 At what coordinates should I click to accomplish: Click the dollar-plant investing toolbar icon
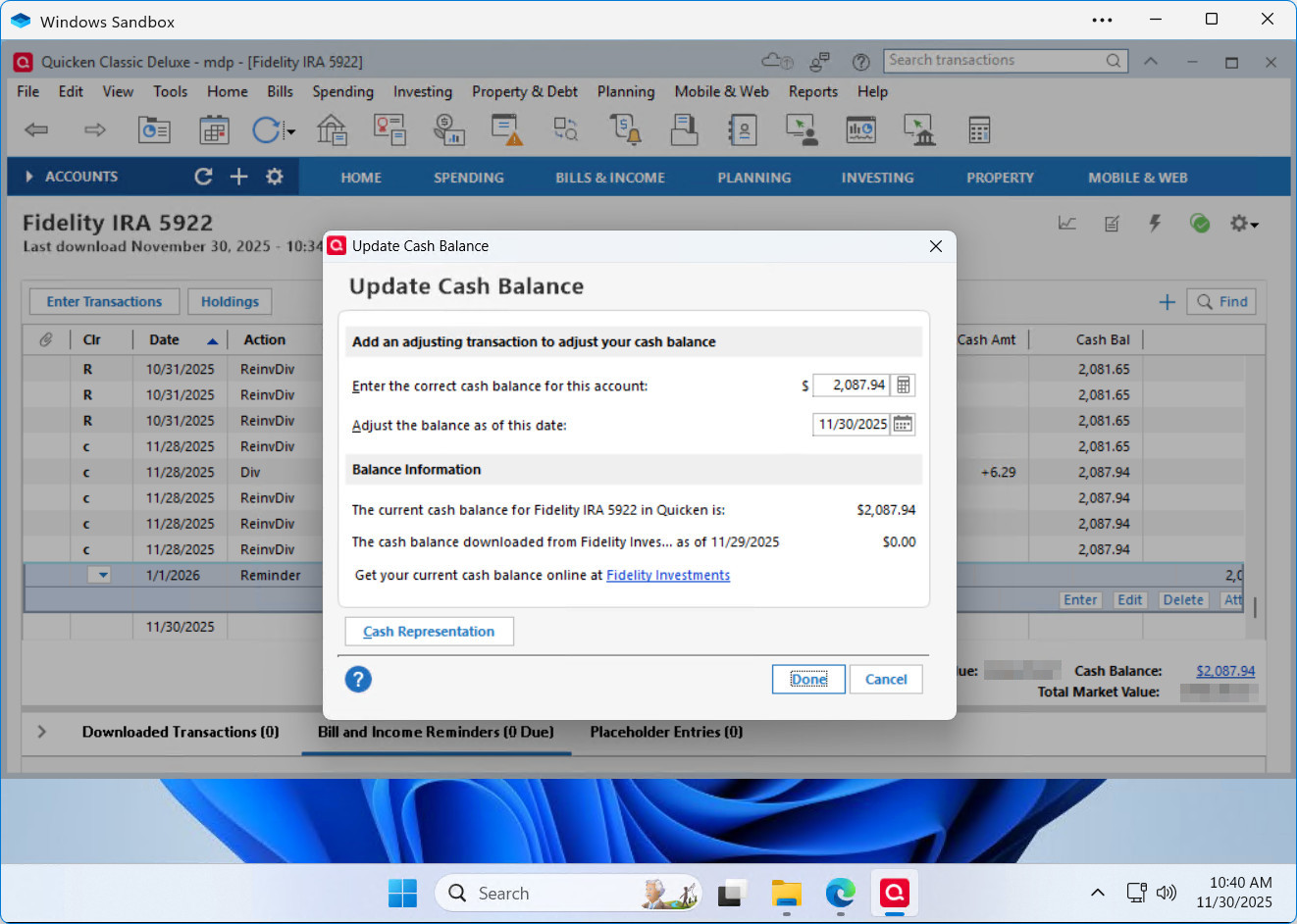pyautogui.click(x=449, y=129)
